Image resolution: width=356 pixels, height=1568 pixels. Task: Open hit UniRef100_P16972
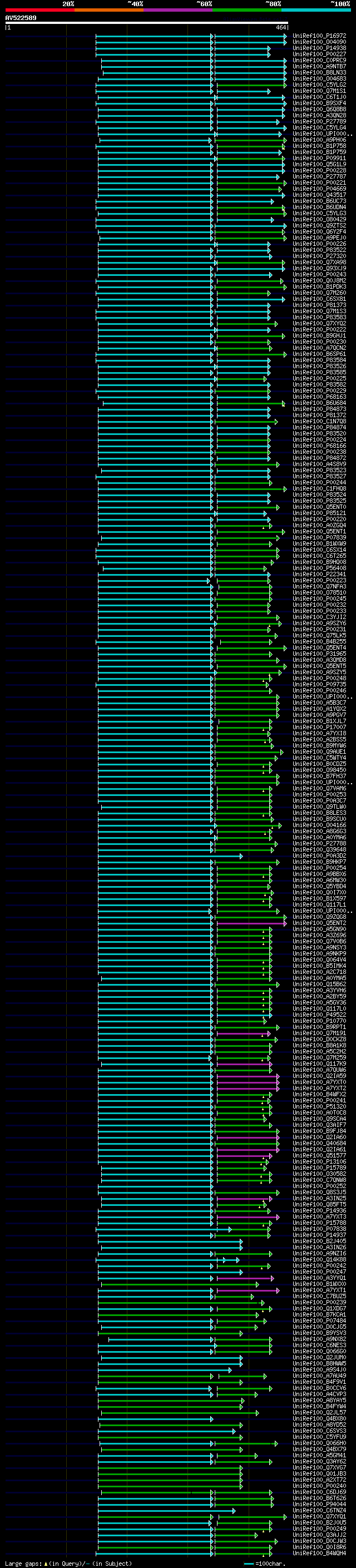pos(319,36)
